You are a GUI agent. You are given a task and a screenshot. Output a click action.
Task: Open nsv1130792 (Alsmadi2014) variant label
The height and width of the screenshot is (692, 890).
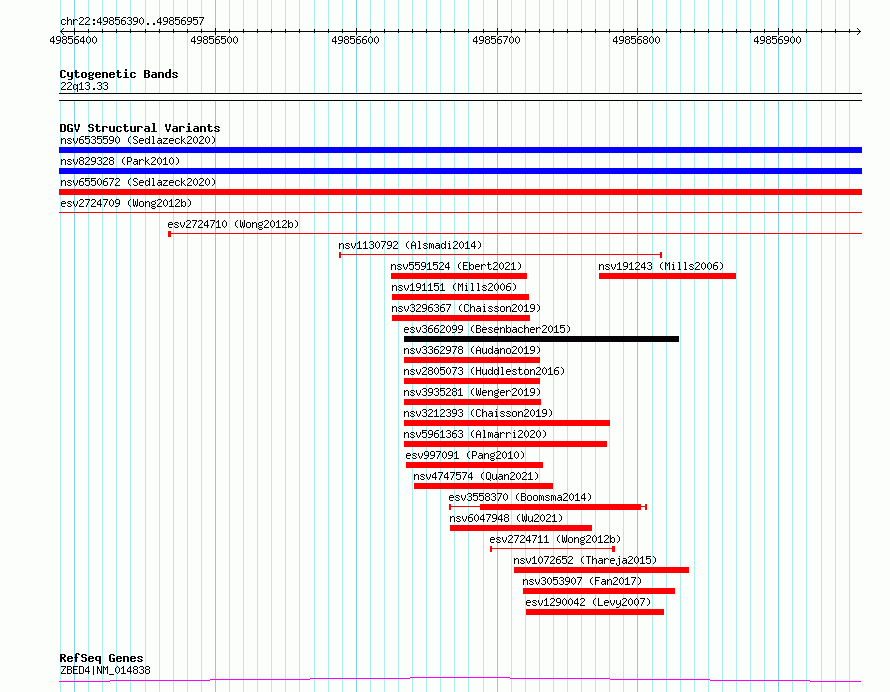tap(410, 245)
